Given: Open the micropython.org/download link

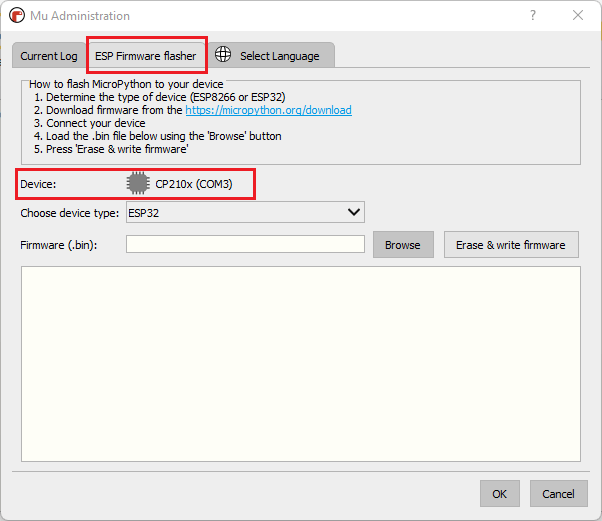Looking at the screenshot, I should click(268, 111).
